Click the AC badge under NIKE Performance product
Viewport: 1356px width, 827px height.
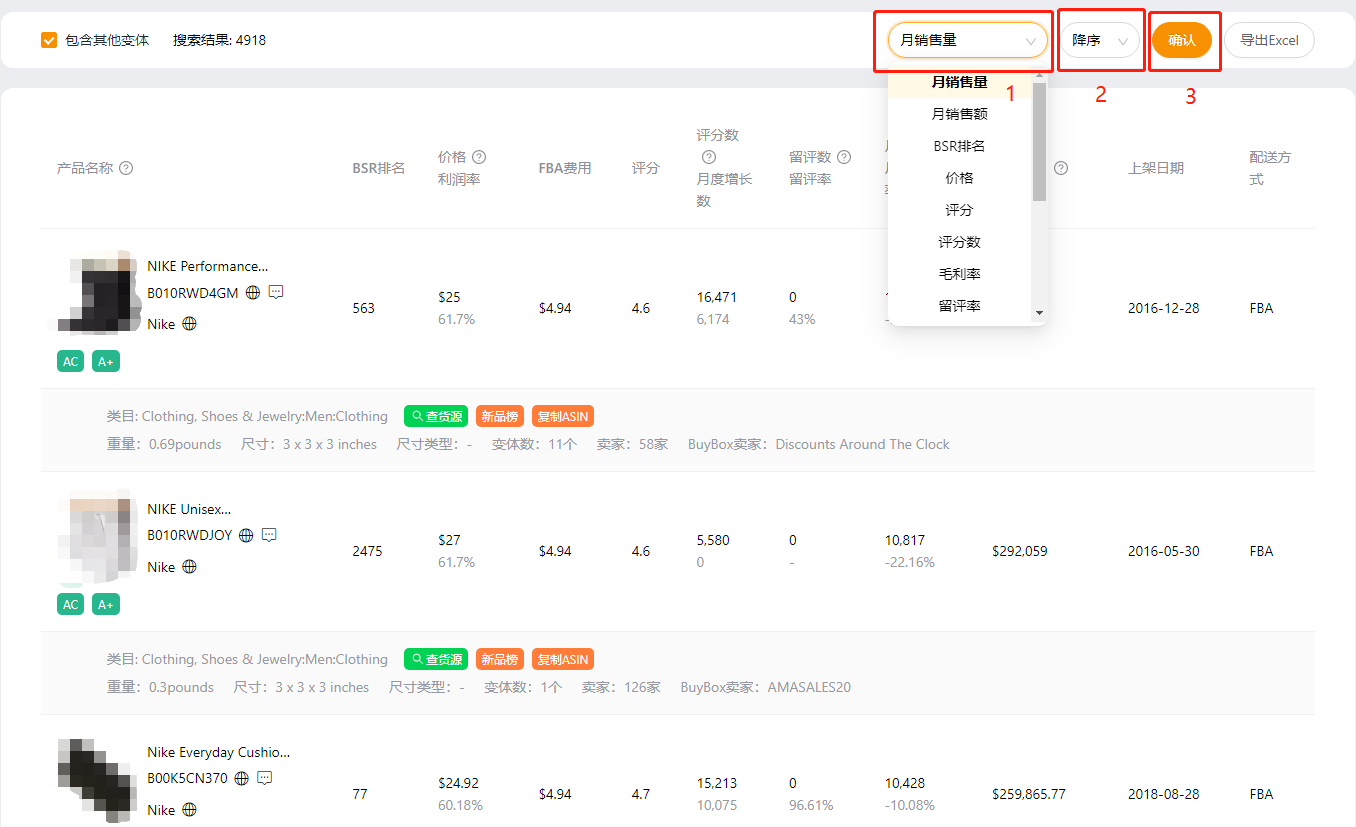click(71, 361)
